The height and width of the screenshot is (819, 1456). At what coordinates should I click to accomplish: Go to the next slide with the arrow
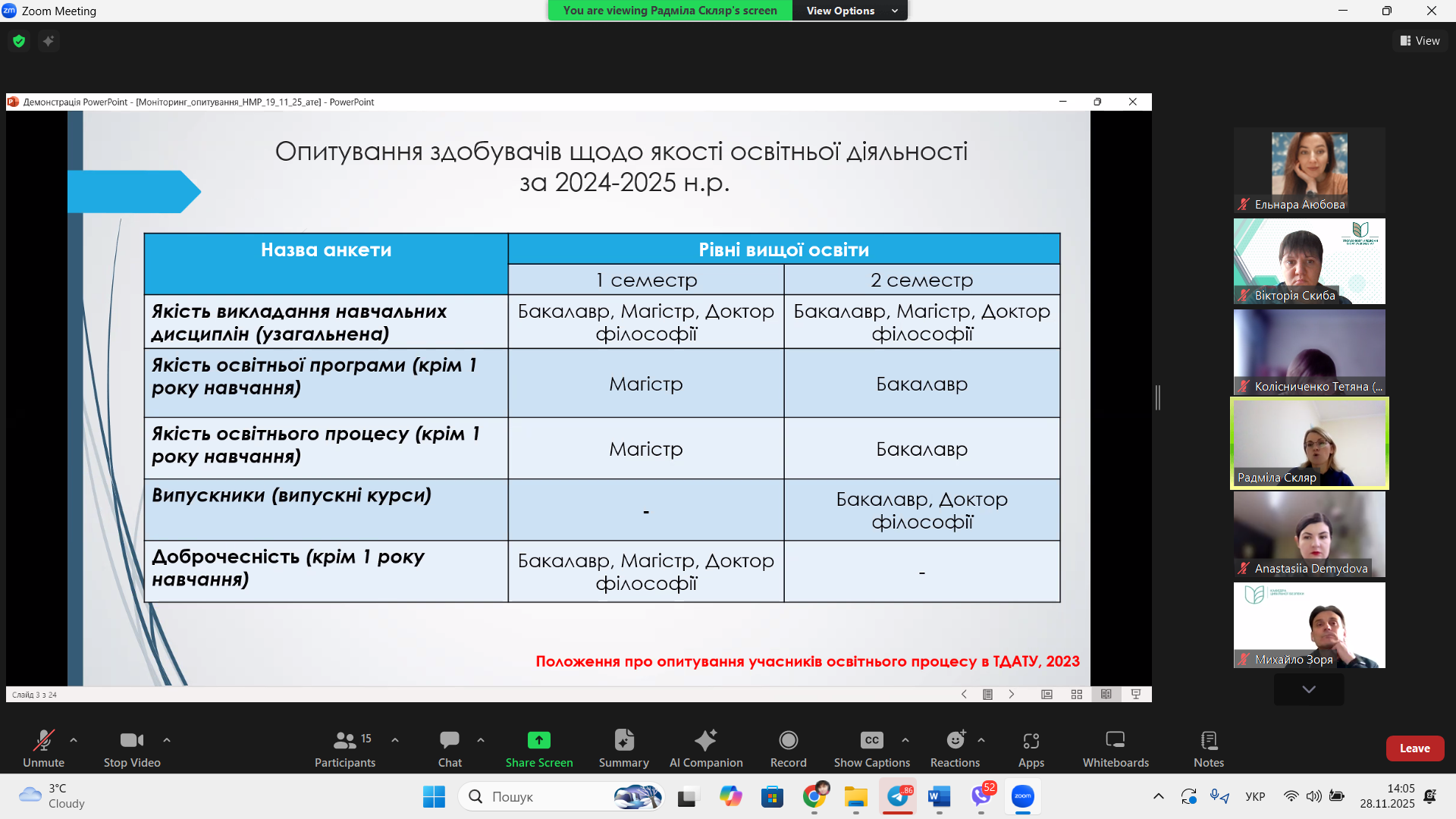tap(1012, 694)
